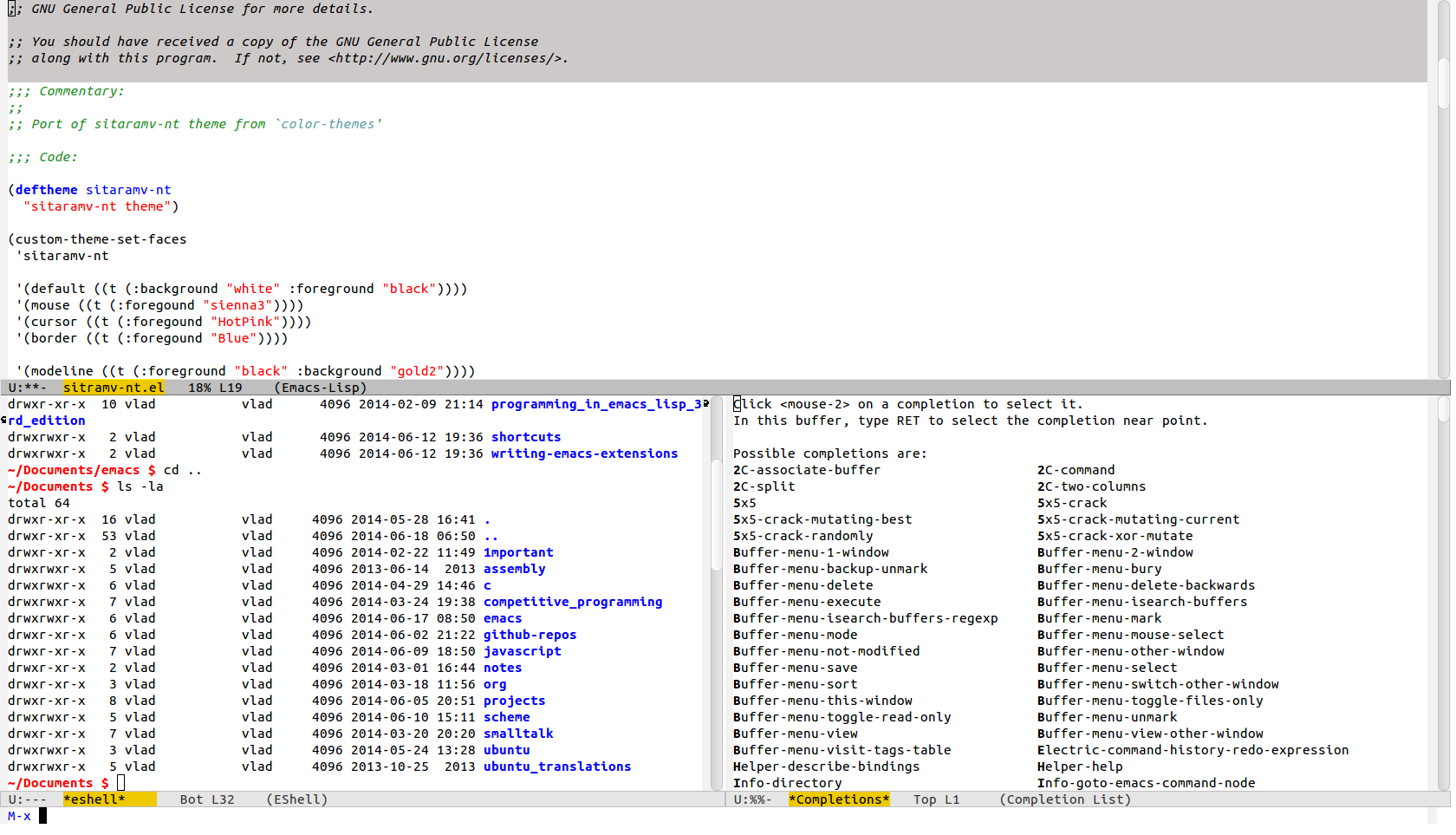Image resolution: width=1456 pixels, height=835 pixels.
Task: Select the 5x5-crack completion
Action: (1072, 503)
